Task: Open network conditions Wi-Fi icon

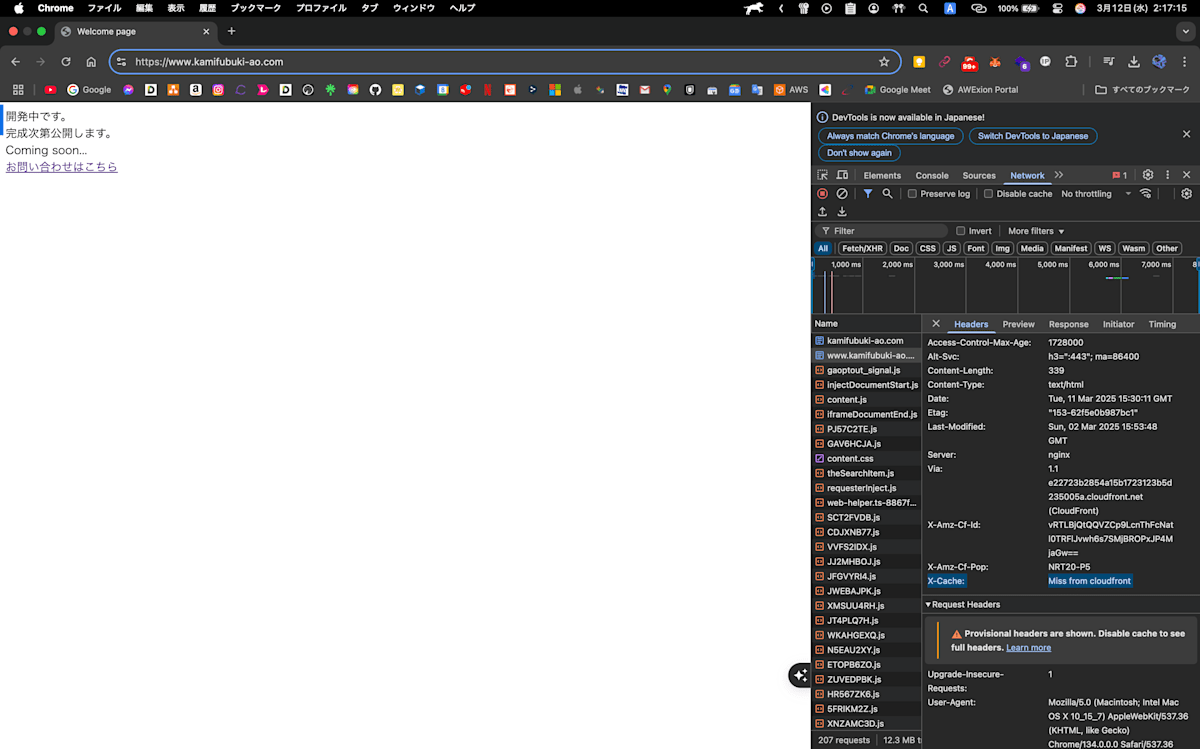Action: click(x=1146, y=194)
